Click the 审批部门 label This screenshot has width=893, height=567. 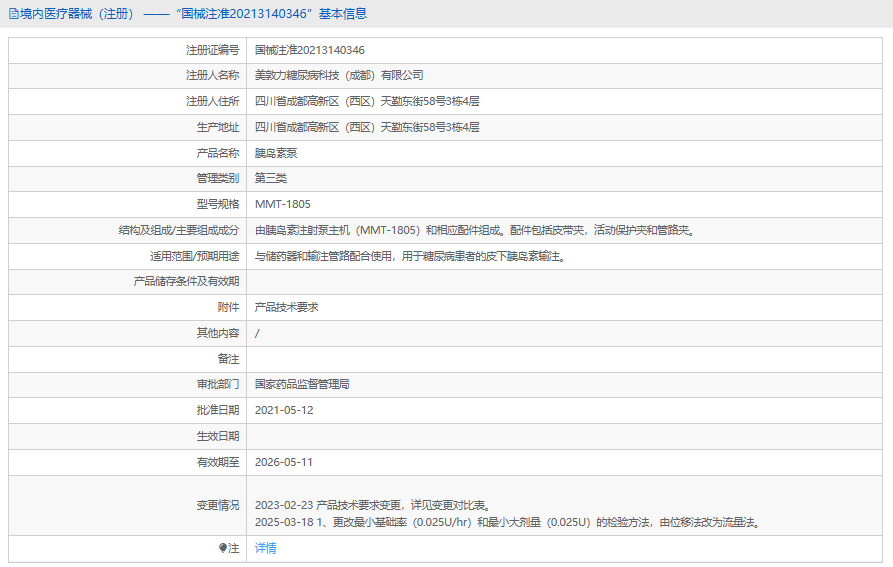tap(218, 384)
